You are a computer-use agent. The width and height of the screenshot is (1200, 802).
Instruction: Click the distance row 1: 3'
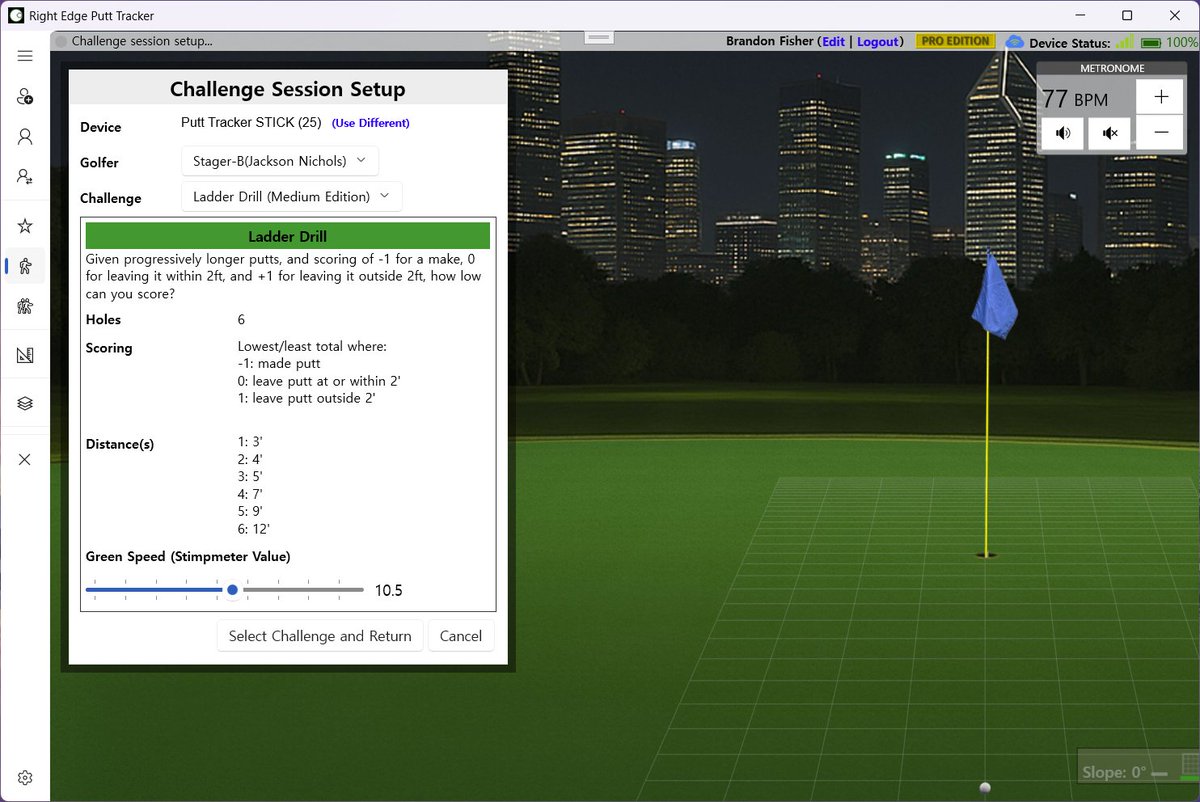tap(250, 443)
